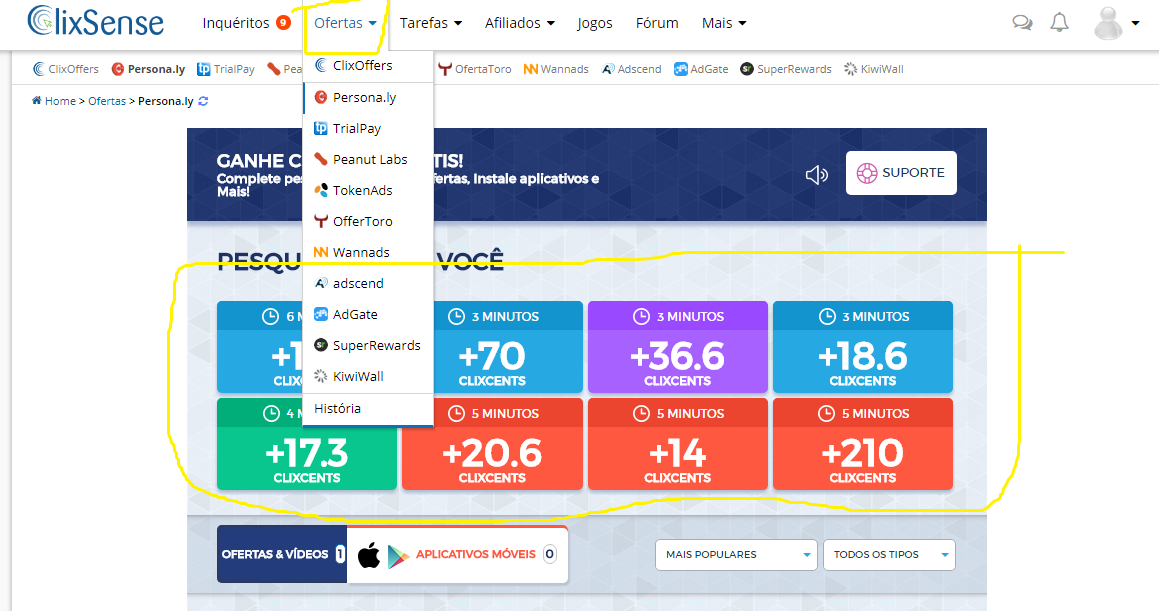Image resolution: width=1159 pixels, height=611 pixels.
Task: Click the ClixSense logo
Action: click(96, 21)
